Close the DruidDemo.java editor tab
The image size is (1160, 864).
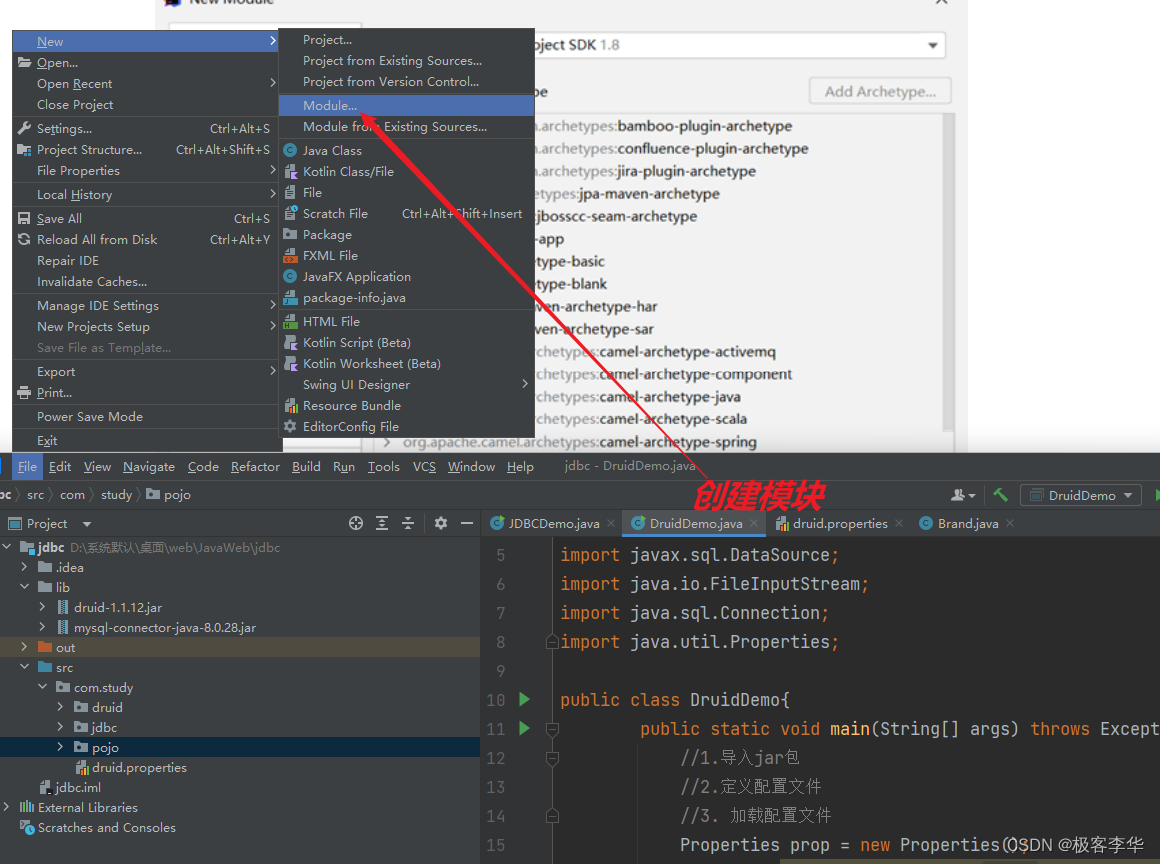754,523
